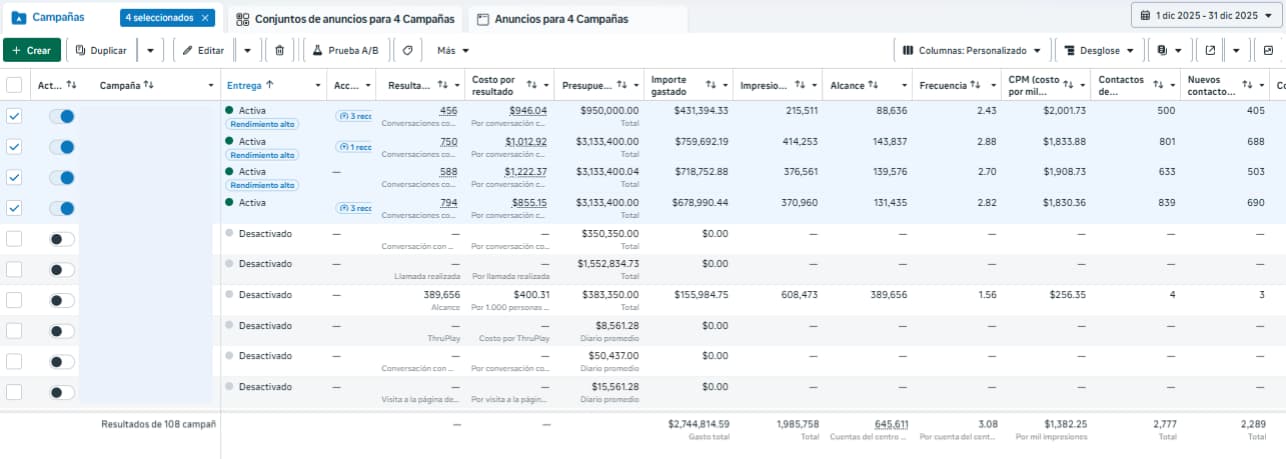This screenshot has height=459, width=1286.
Task: Sort by the Presupue... column arrows
Action: (x=621, y=85)
